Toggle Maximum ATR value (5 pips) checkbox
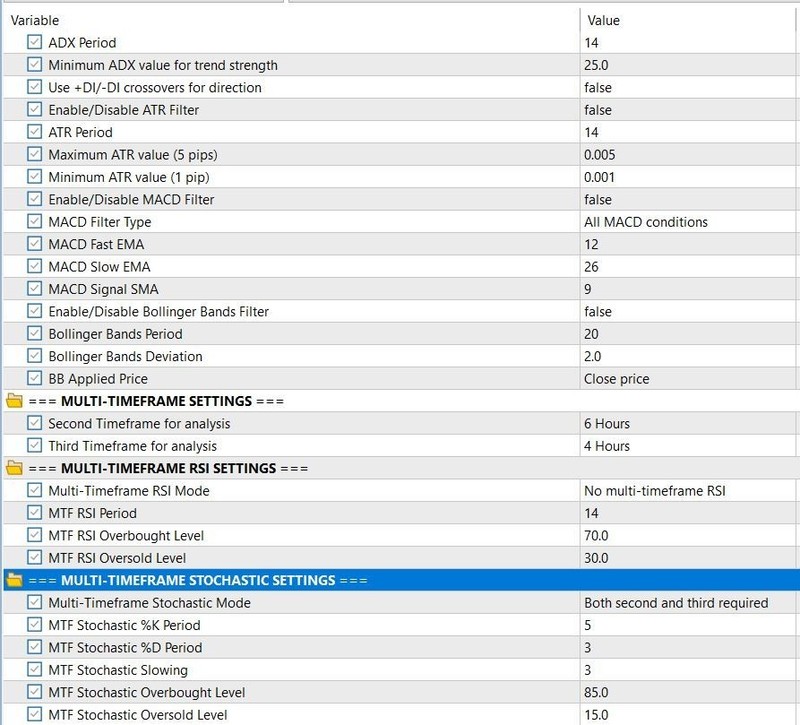 [34, 154]
